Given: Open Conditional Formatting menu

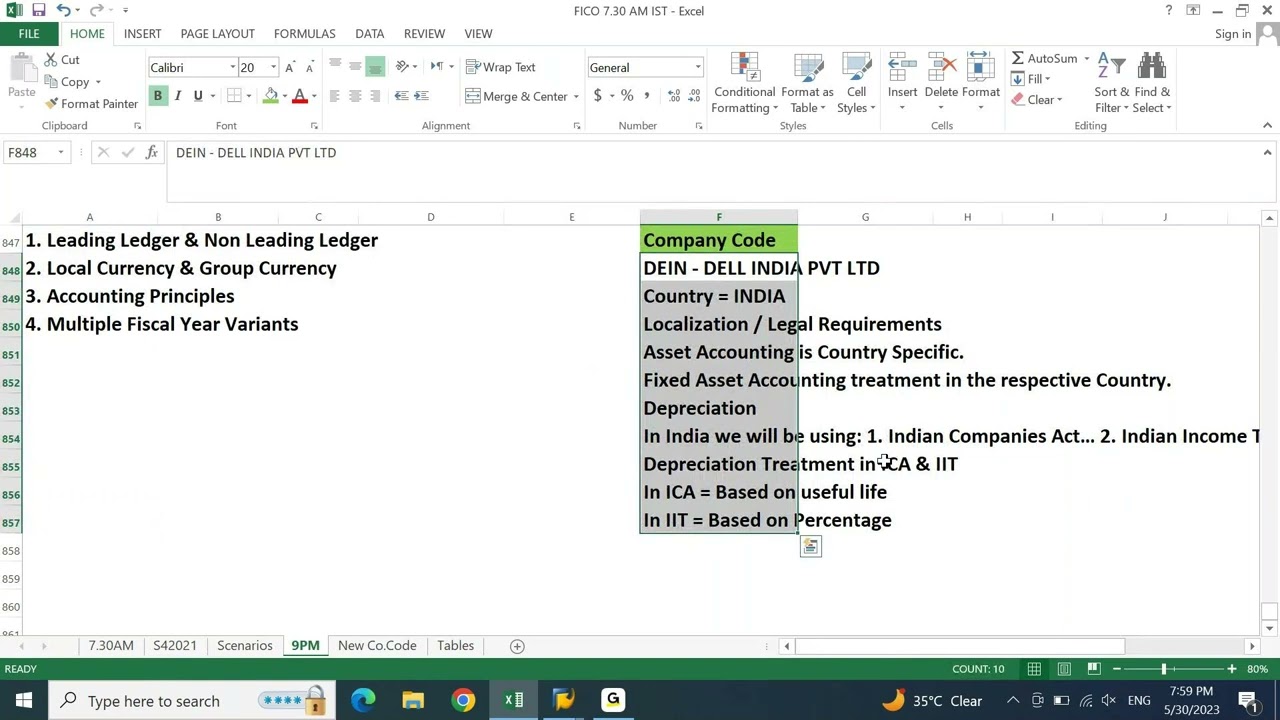Looking at the screenshot, I should tap(744, 83).
